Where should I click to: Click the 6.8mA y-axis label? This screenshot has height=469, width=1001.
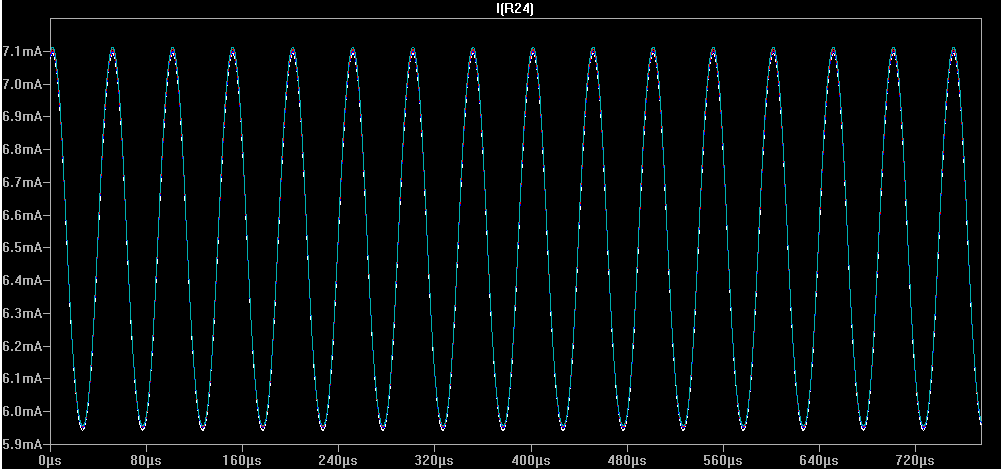click(20, 149)
